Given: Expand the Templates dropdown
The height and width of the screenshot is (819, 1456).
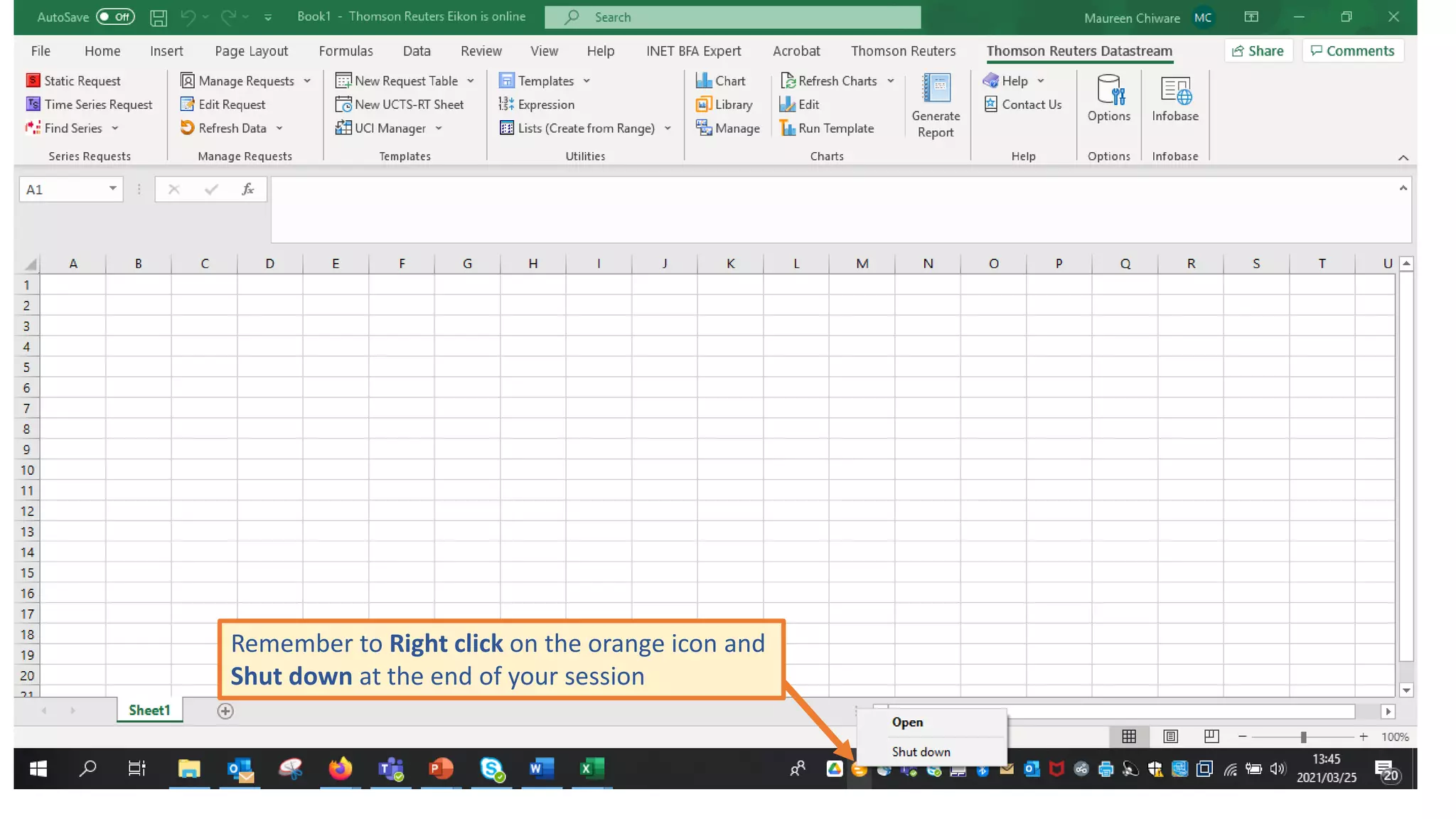Looking at the screenshot, I should (x=587, y=81).
